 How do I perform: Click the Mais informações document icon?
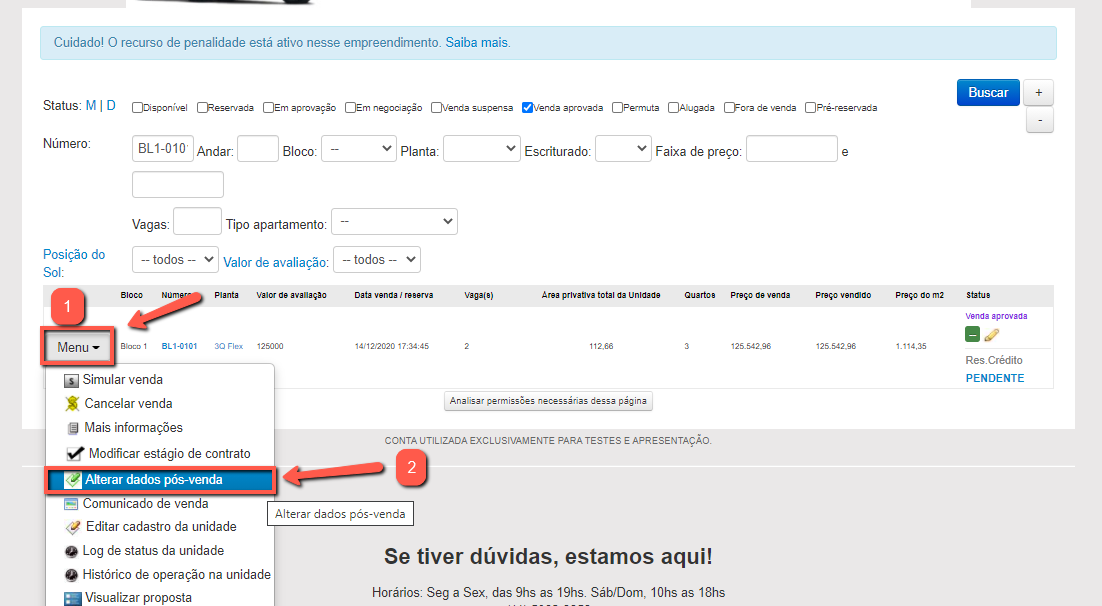point(71,428)
